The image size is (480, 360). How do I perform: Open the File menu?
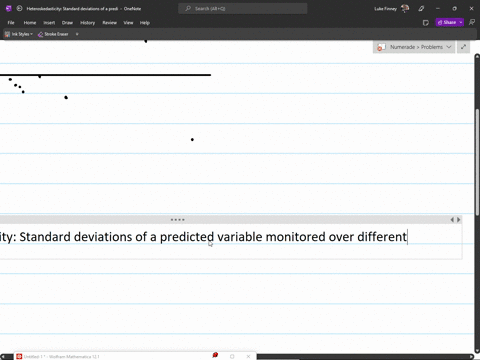[x=11, y=23]
